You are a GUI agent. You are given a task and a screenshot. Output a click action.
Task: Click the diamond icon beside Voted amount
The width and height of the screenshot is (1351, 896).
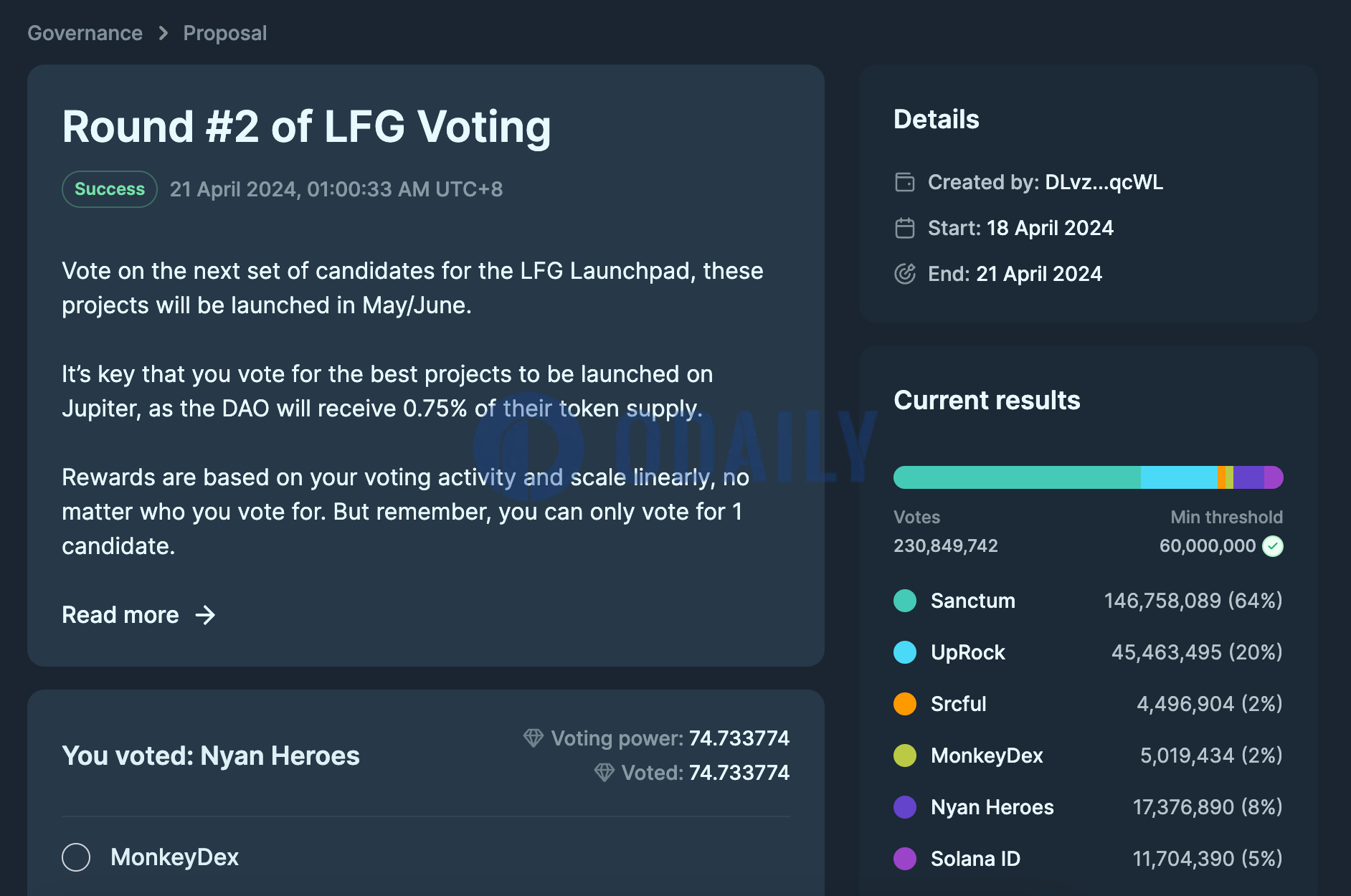pyautogui.click(x=605, y=772)
